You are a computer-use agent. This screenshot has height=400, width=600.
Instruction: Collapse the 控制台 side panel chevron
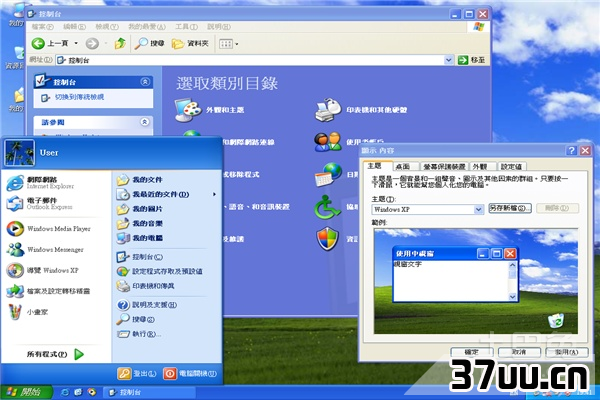[145, 82]
